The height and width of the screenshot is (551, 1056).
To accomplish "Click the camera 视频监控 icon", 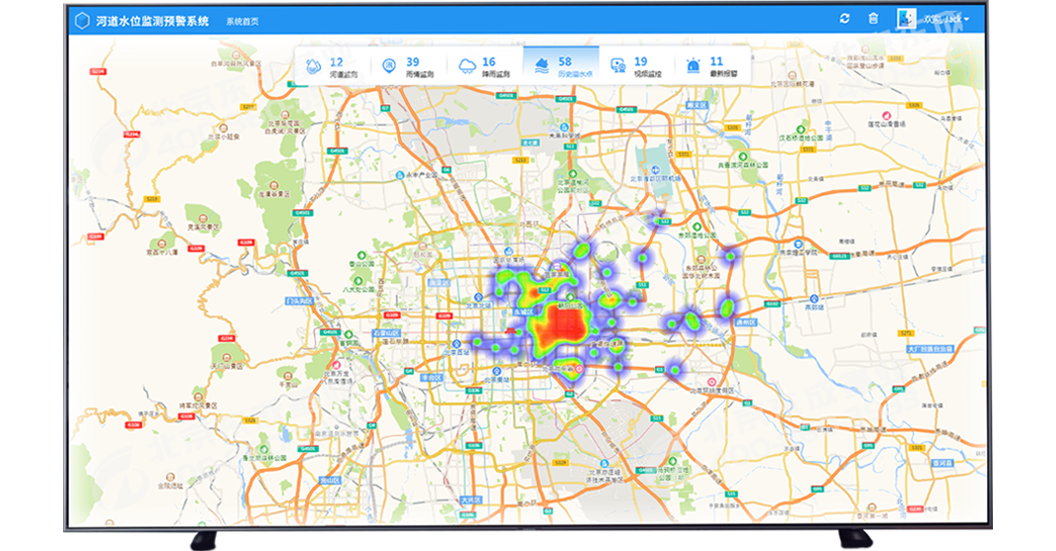I will click(618, 66).
